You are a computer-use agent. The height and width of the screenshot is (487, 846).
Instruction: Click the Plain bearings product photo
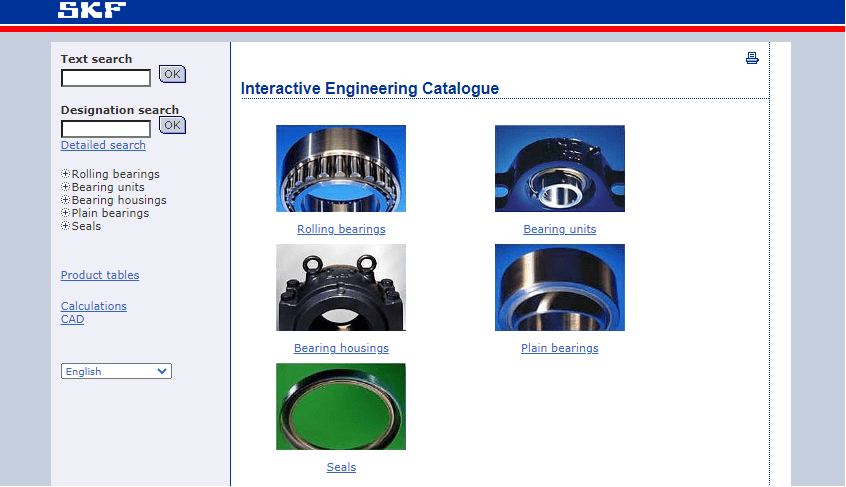[559, 287]
